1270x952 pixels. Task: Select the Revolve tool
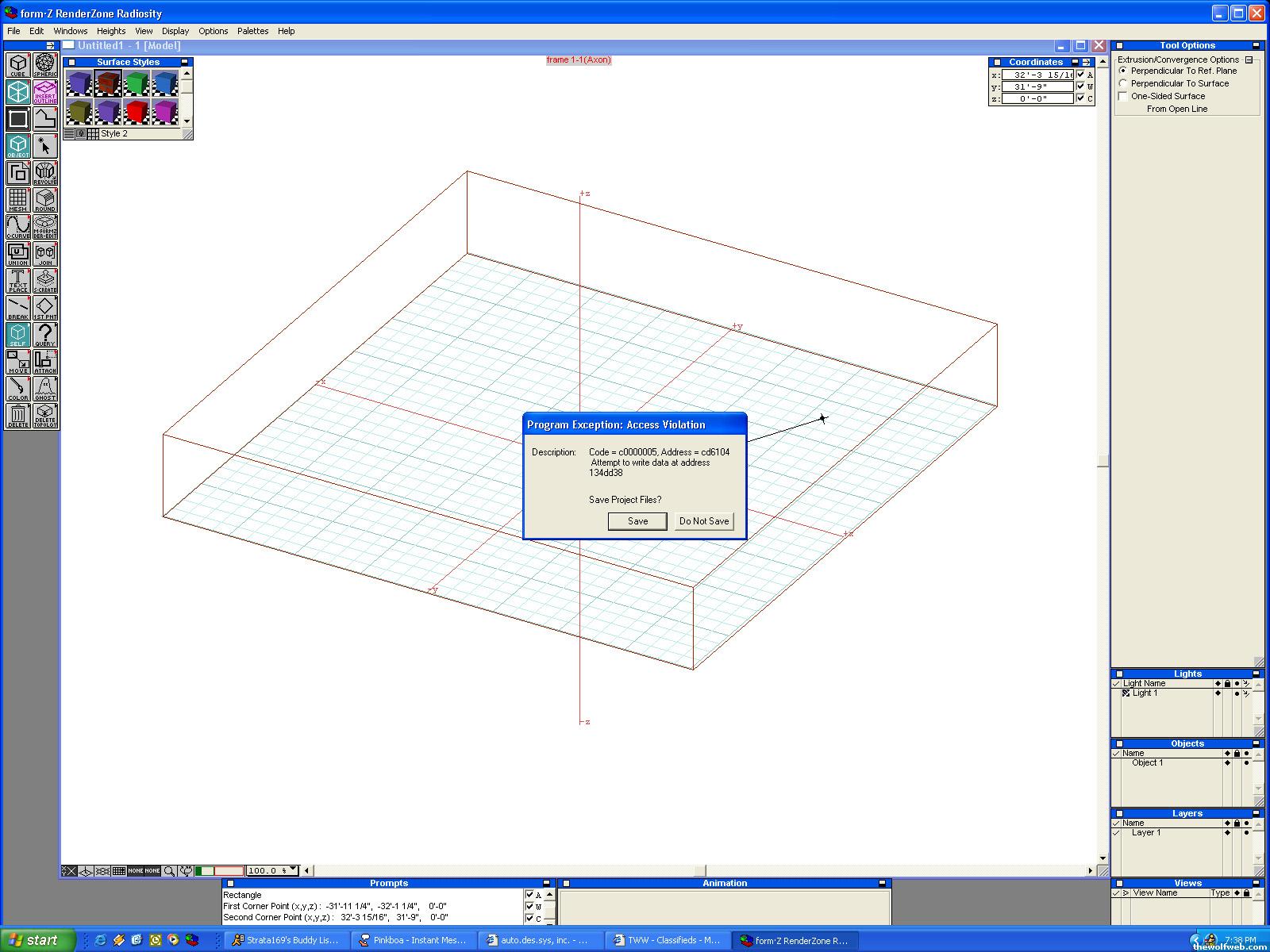pyautogui.click(x=45, y=173)
